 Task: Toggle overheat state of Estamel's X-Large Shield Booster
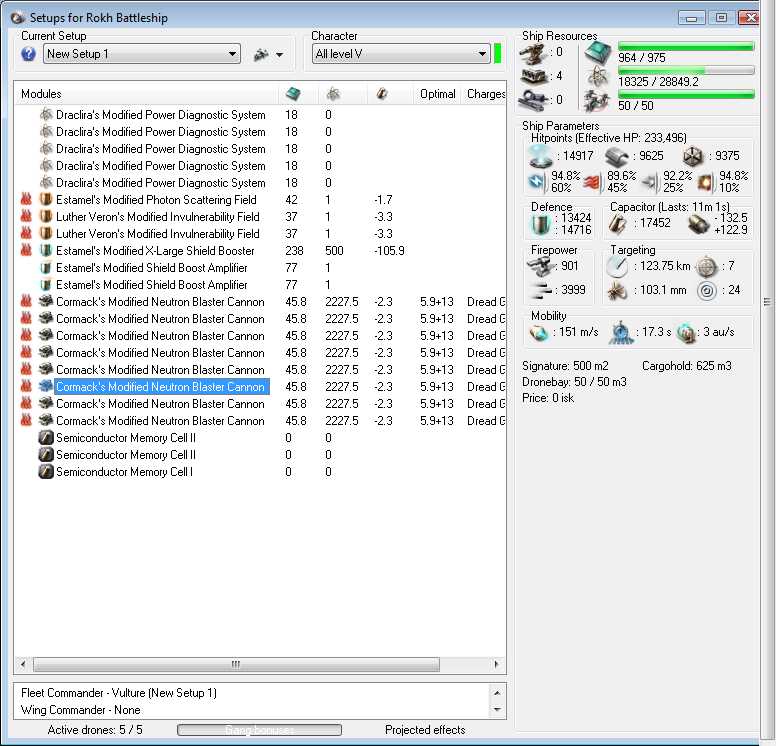tap(26, 250)
